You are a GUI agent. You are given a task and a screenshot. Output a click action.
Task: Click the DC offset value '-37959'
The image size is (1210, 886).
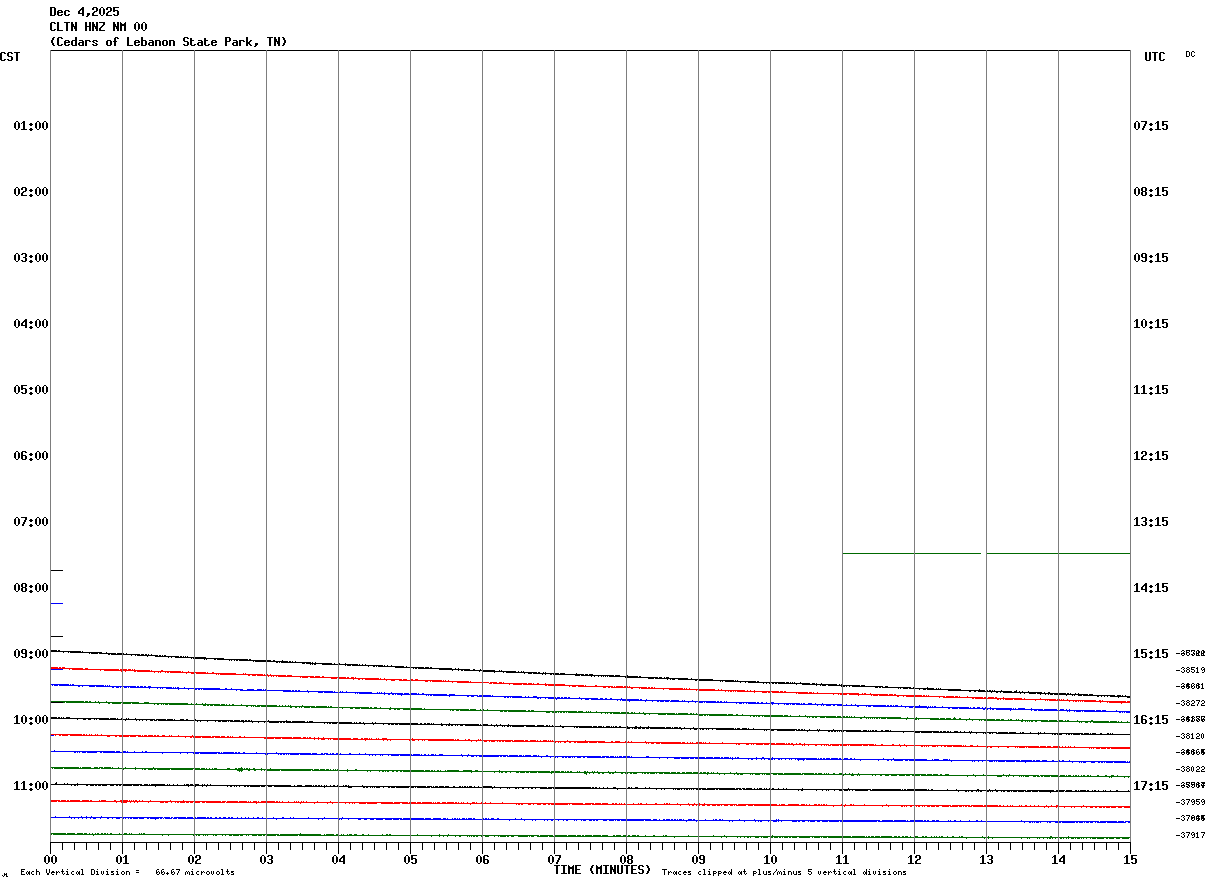coord(1191,802)
